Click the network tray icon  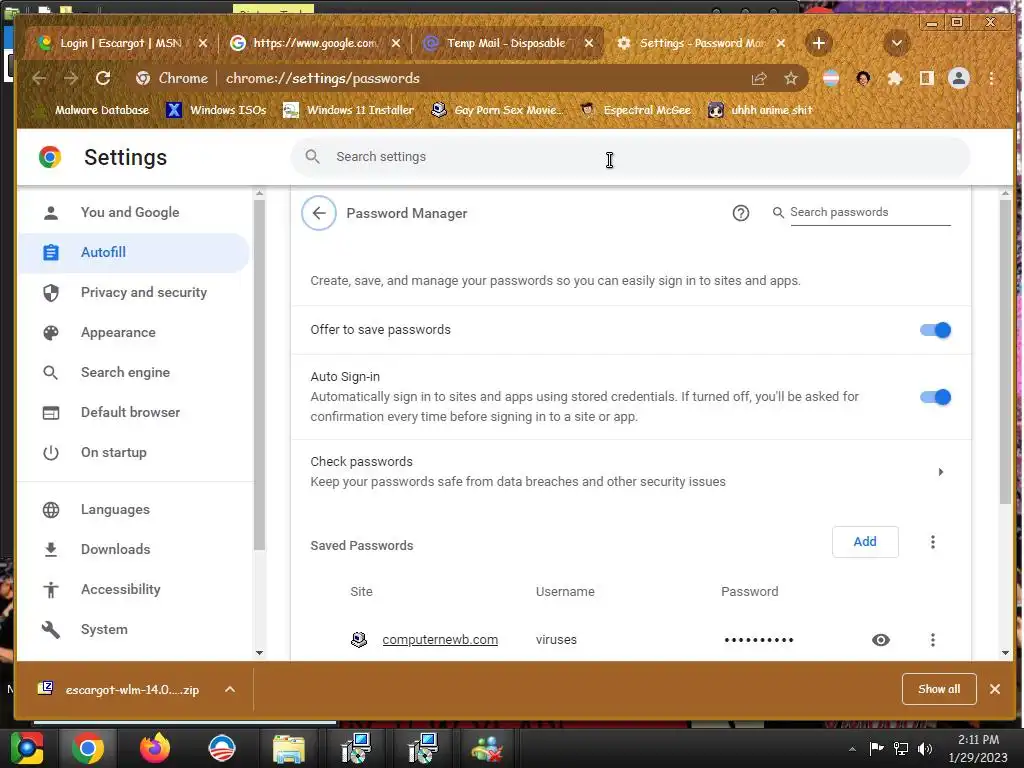point(901,749)
